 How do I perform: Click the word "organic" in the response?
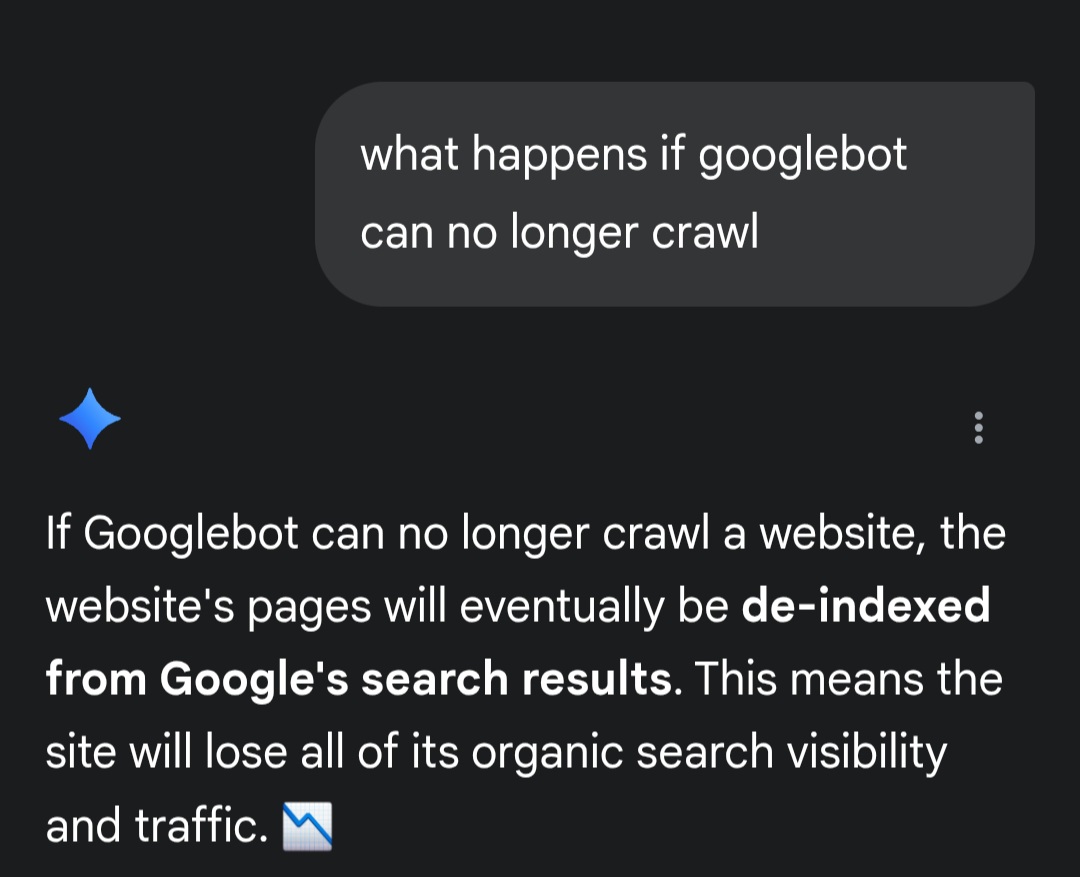(x=547, y=752)
